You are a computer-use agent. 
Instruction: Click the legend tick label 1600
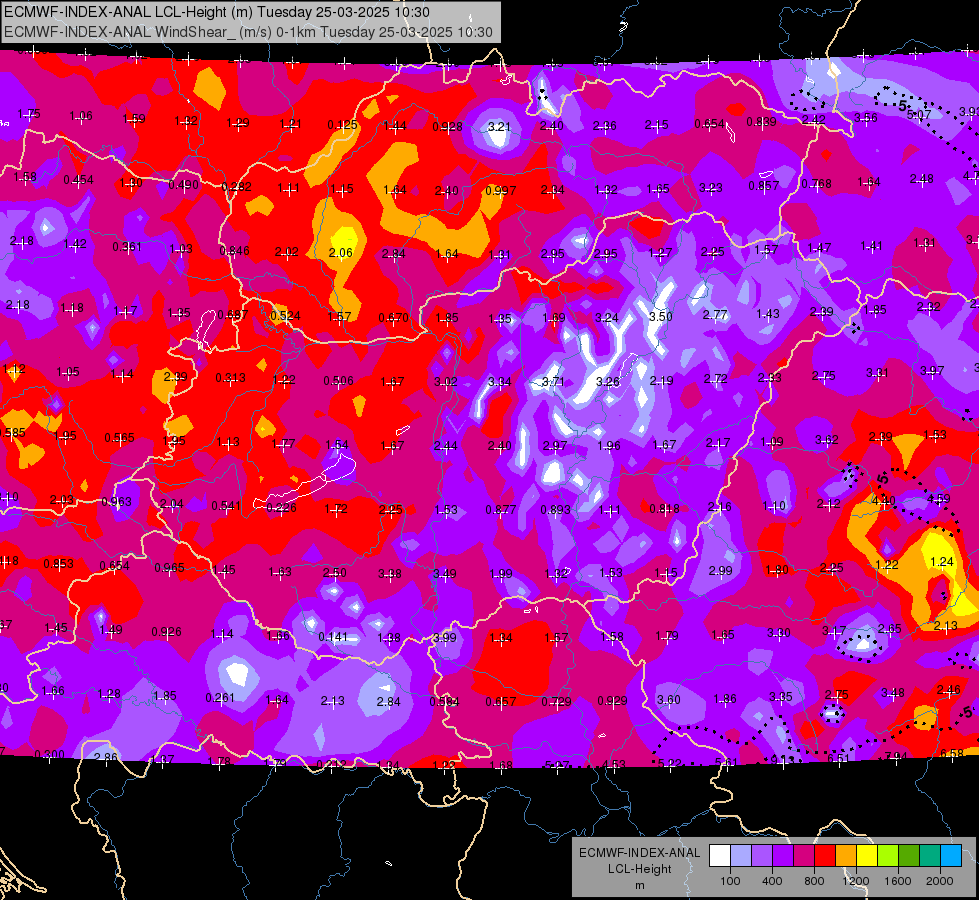(898, 881)
